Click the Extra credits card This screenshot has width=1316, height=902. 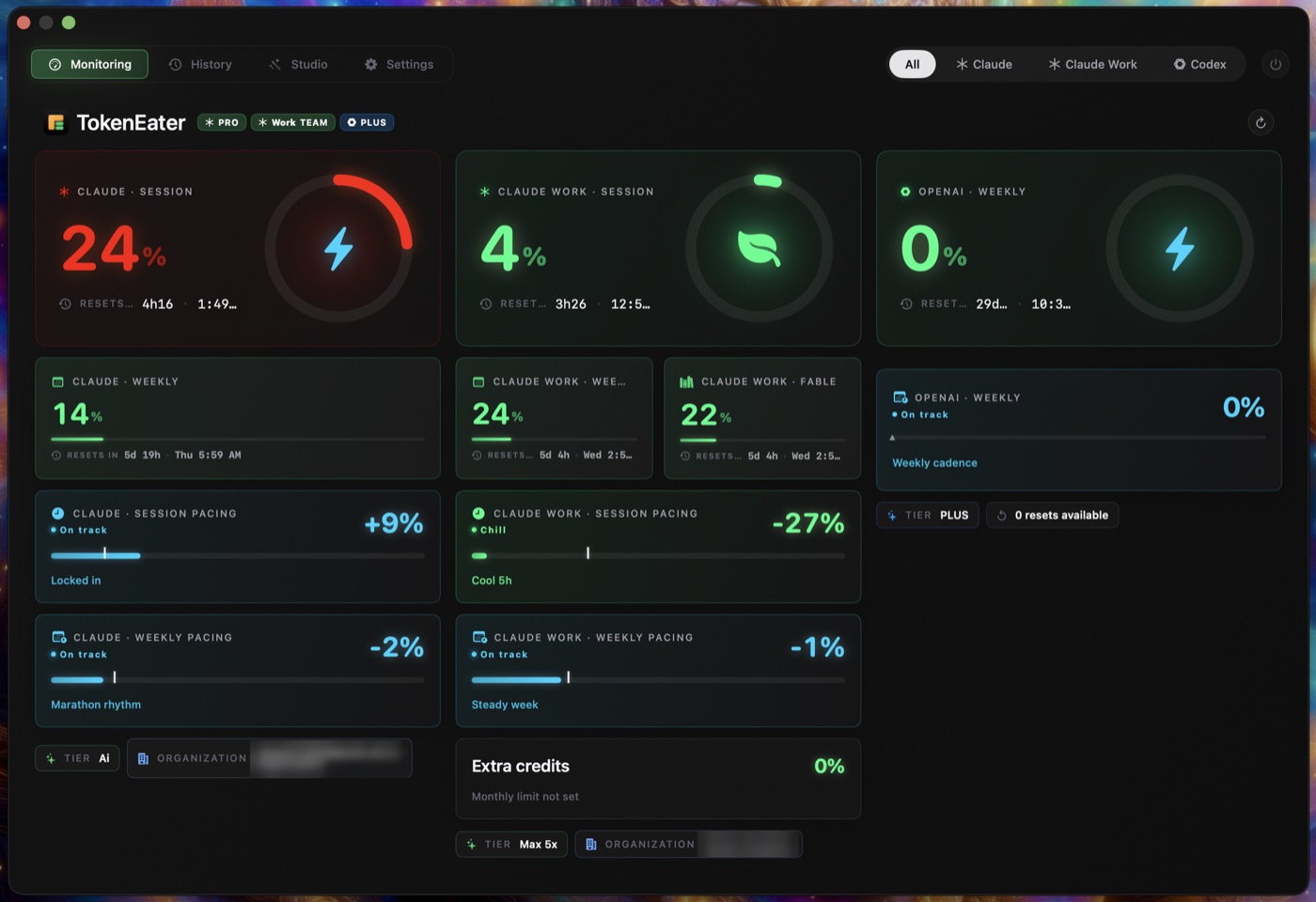658,779
